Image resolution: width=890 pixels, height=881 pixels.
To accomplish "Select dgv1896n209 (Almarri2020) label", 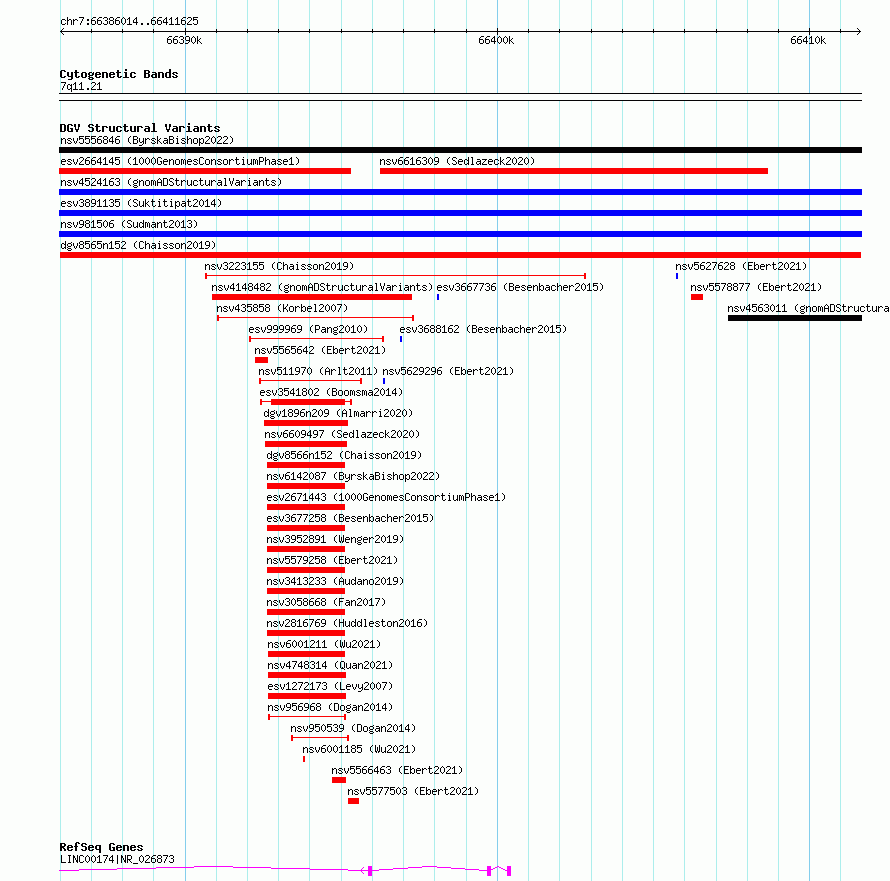I will [x=338, y=413].
